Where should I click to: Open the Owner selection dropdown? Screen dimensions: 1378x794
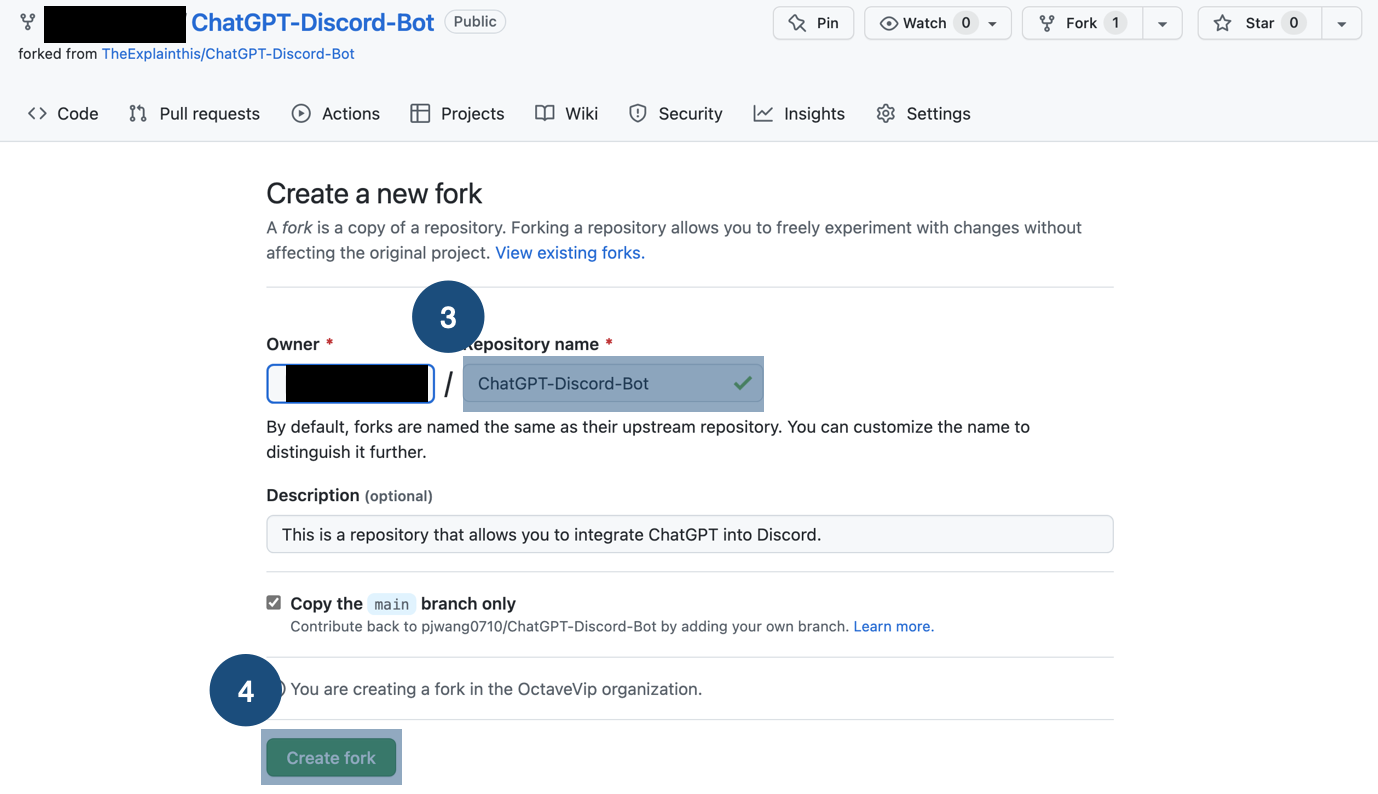click(x=350, y=383)
